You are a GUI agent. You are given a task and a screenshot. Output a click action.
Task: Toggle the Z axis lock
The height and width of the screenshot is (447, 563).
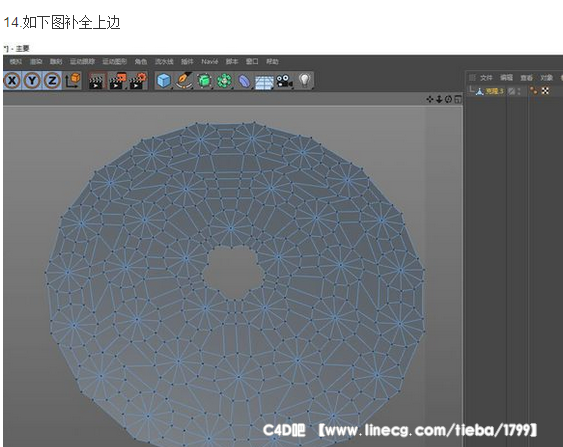pos(52,80)
